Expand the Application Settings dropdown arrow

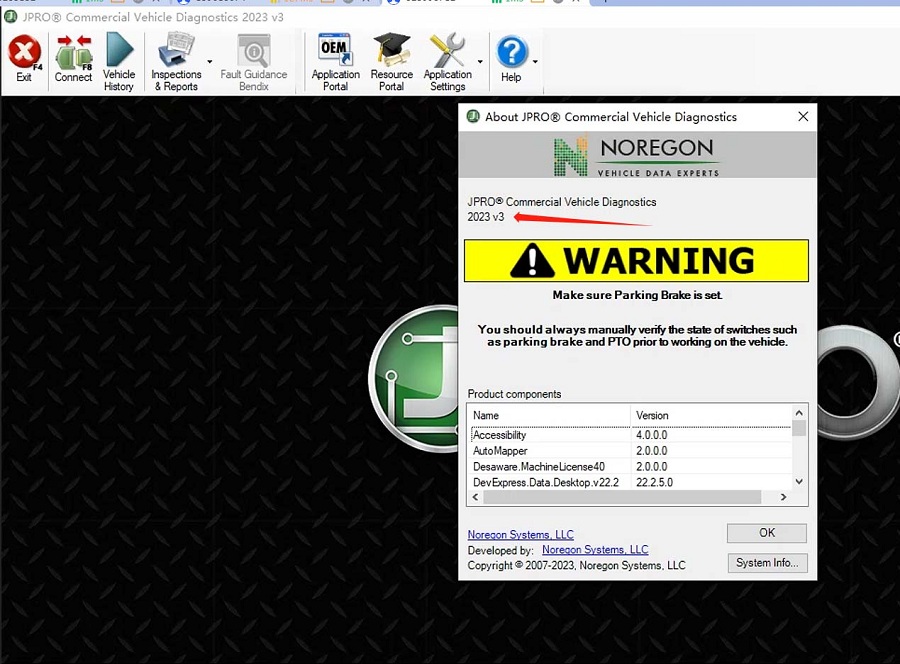(x=480, y=61)
